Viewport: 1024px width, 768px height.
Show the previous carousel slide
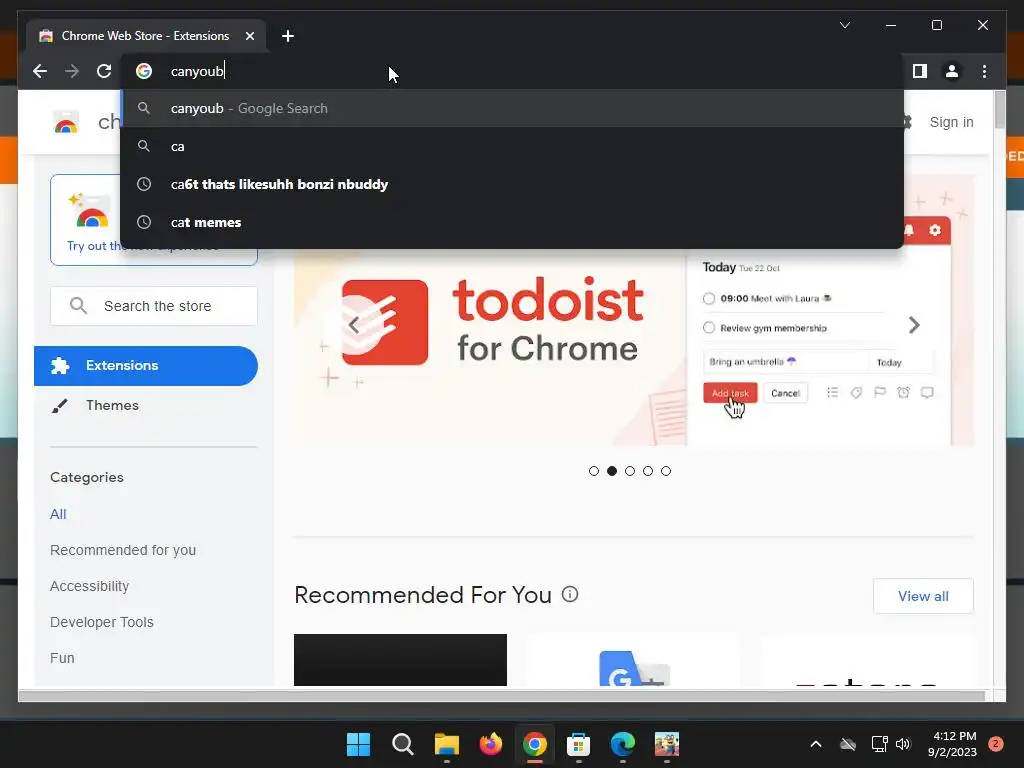354,325
